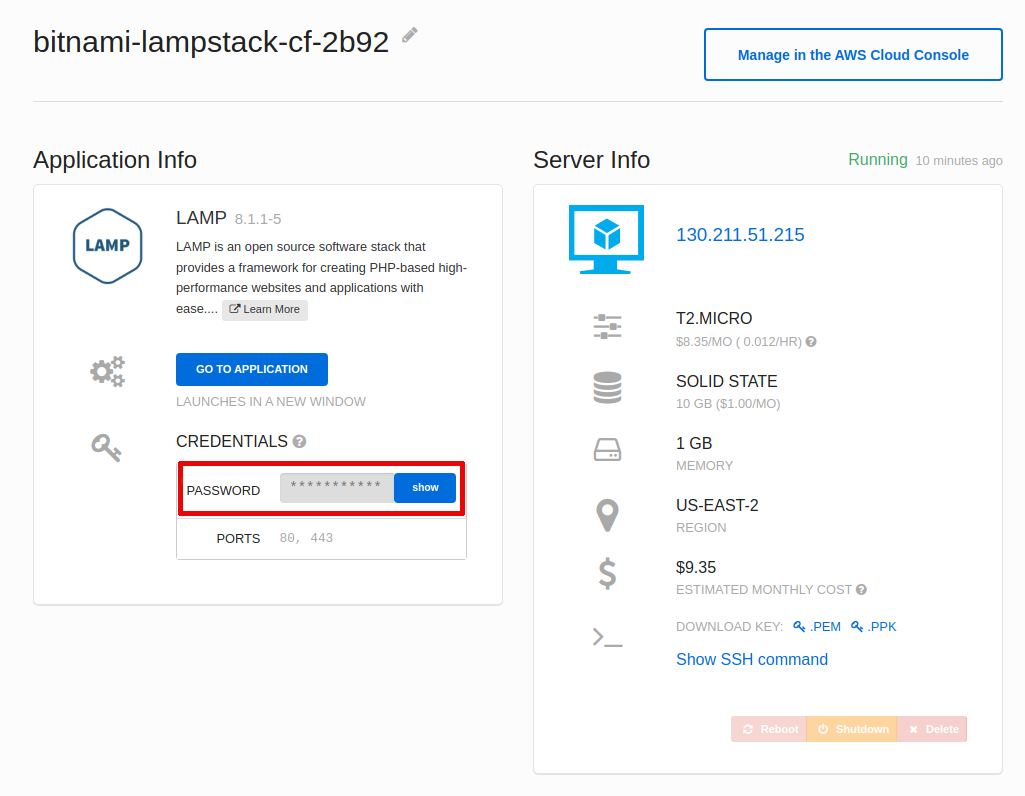Viewport: 1025px width, 796px height.
Task: Click the 1 GB memory value
Action: tap(694, 443)
